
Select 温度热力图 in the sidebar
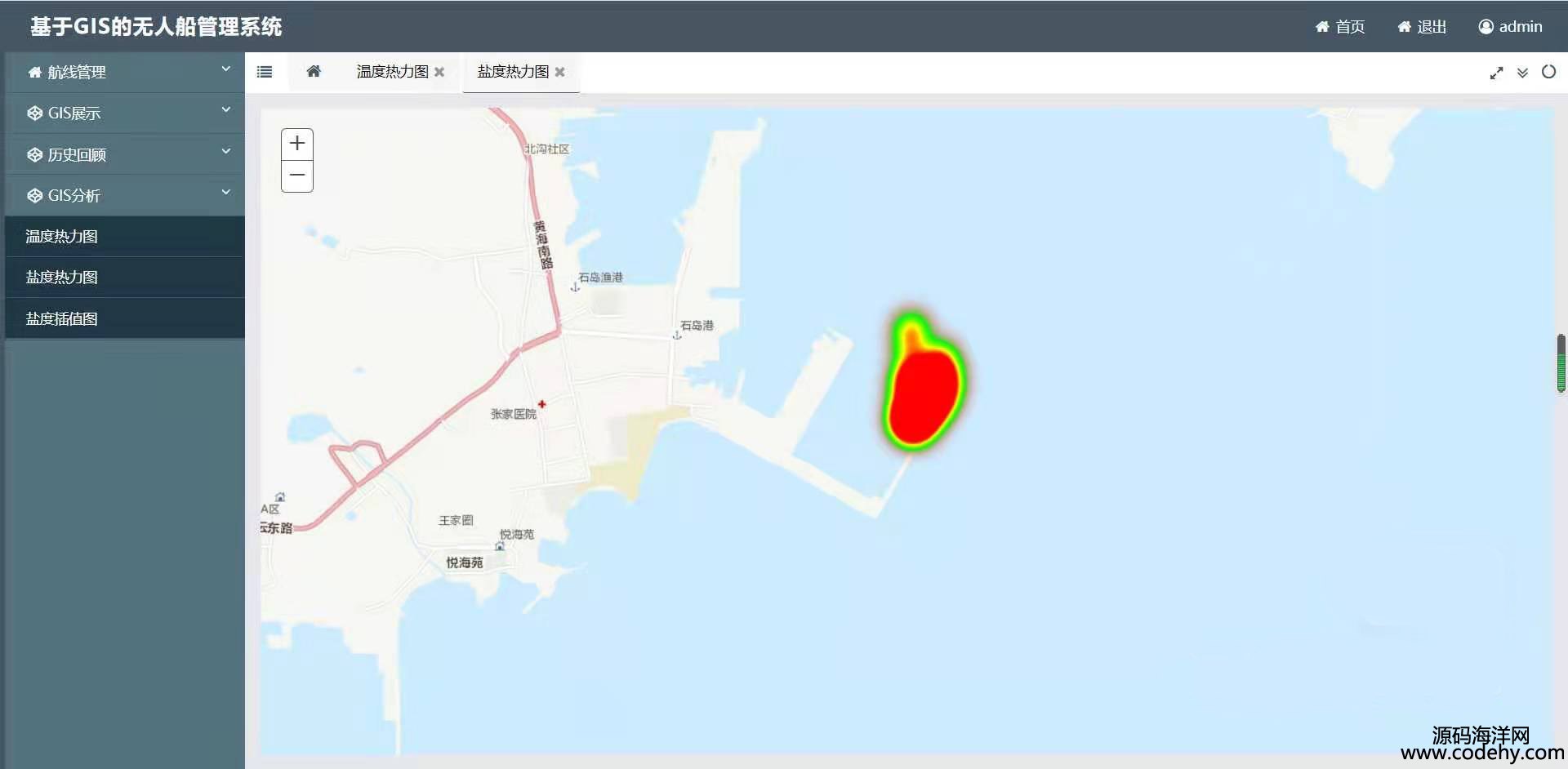(x=125, y=237)
